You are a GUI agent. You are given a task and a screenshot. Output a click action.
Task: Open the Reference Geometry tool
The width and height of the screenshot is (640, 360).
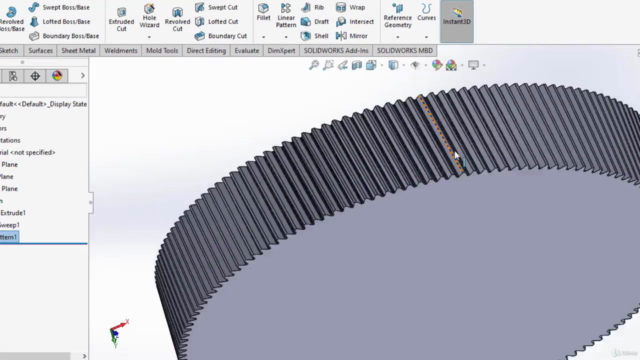point(398,16)
